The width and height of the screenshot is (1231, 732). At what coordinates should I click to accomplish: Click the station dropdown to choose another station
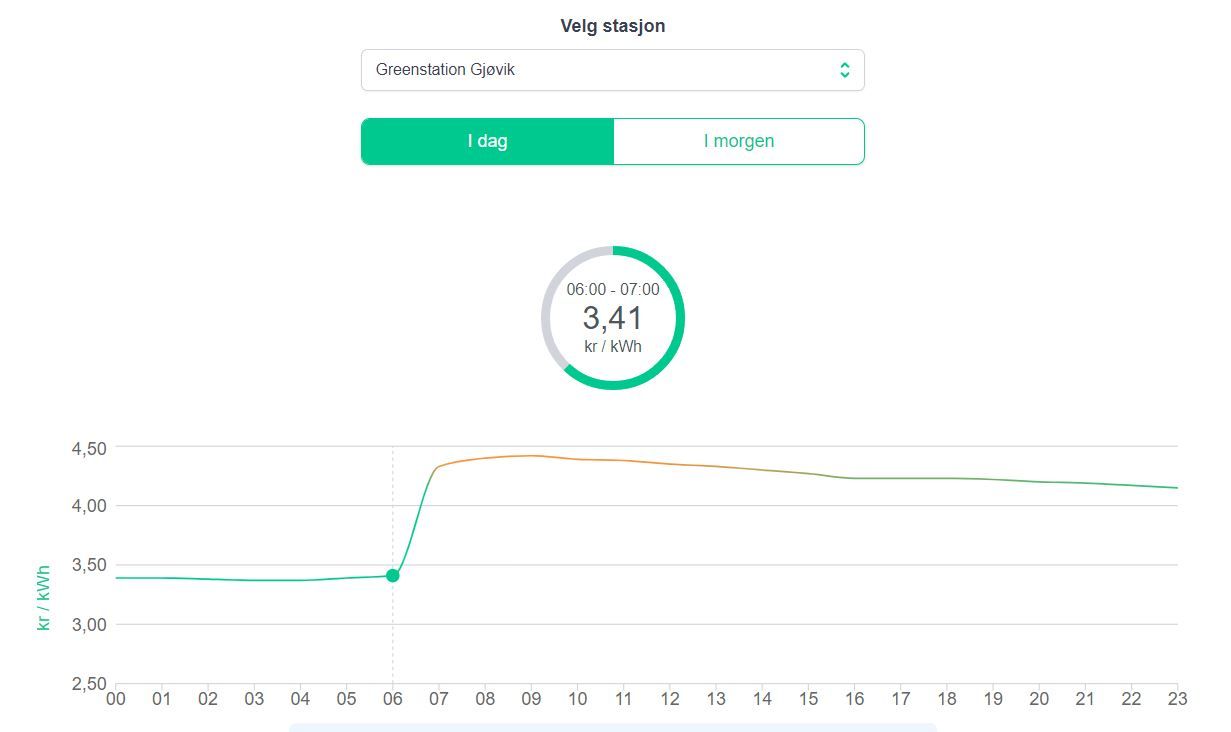tap(613, 69)
